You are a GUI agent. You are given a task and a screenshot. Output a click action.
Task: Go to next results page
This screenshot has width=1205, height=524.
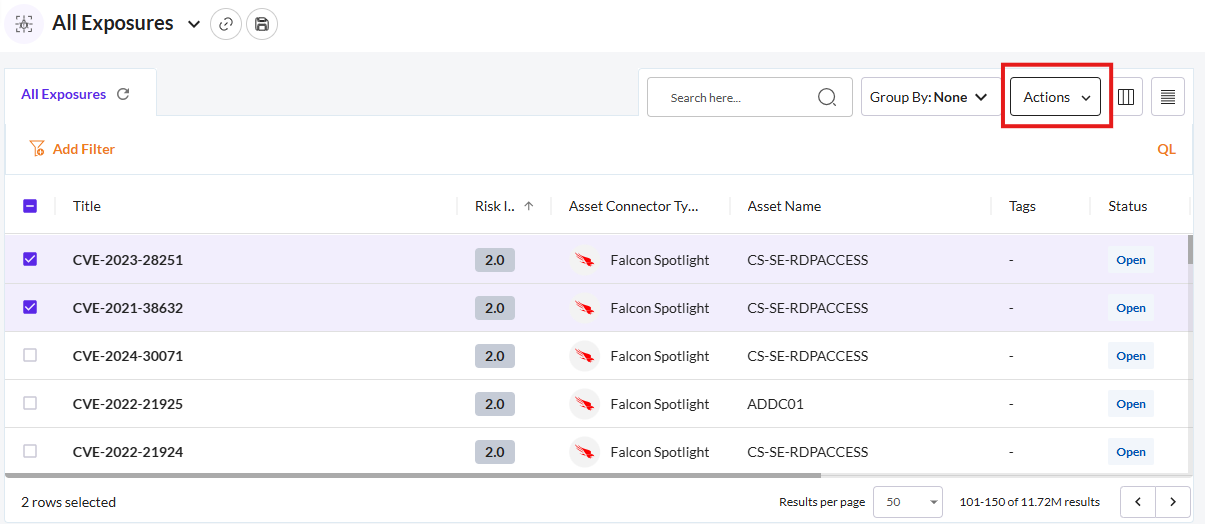(1173, 502)
